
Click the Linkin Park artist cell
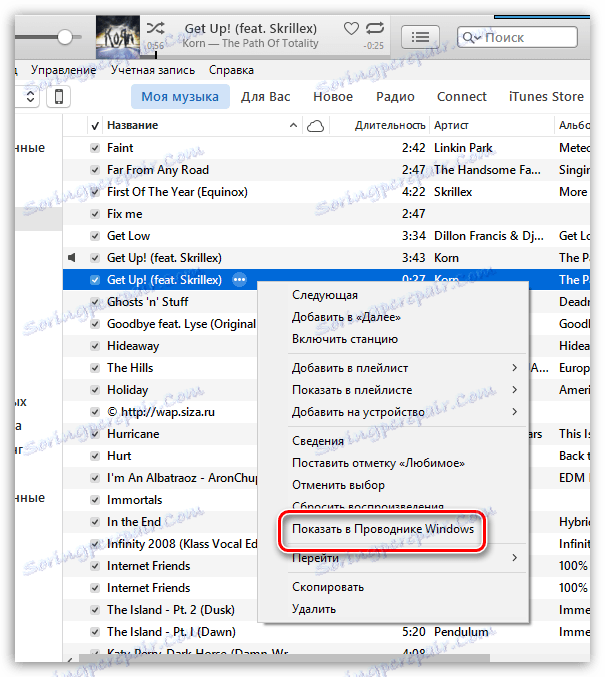click(x=463, y=148)
